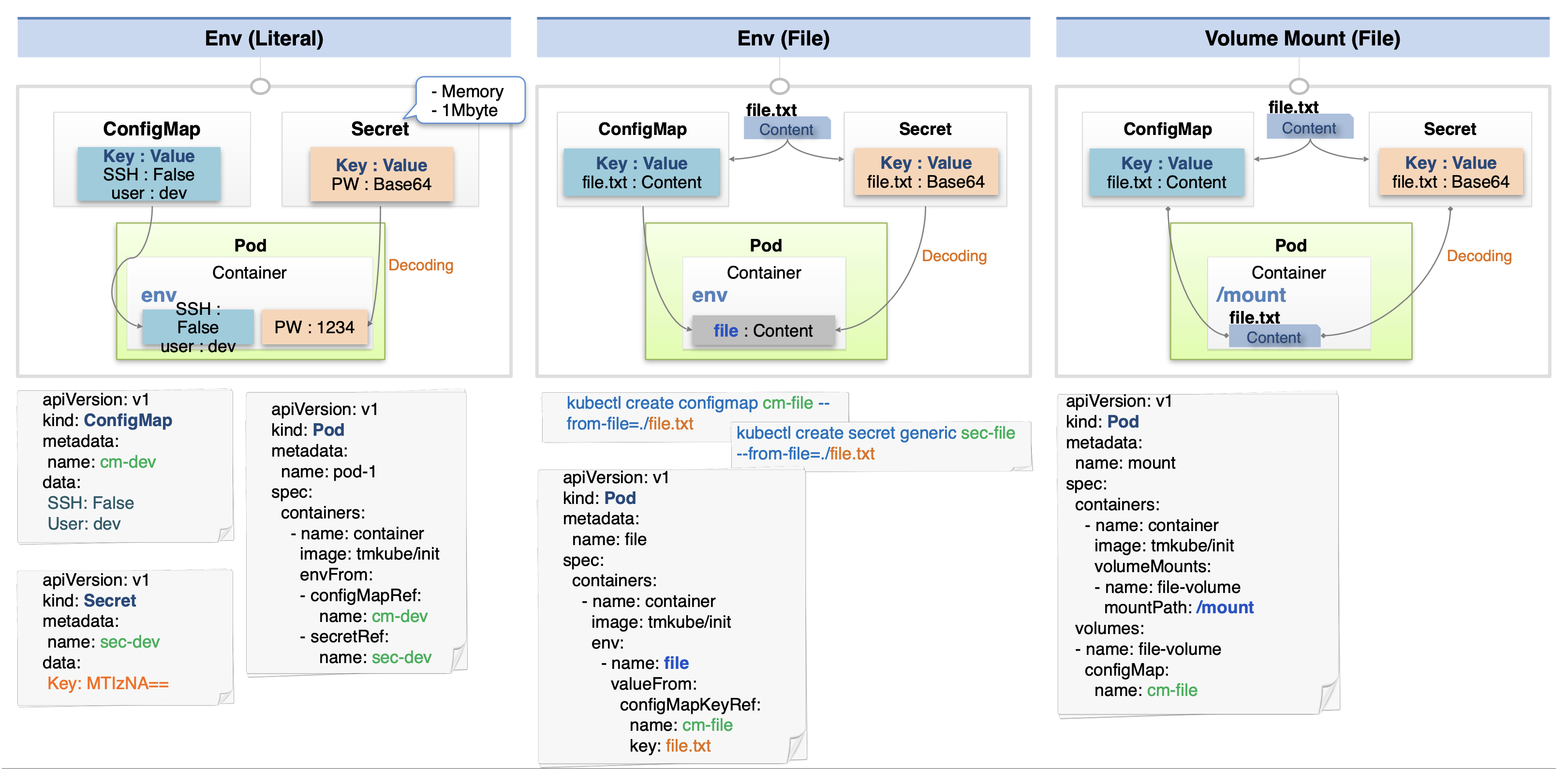Click the Decoding label in Volume Mount panel
1568x769 pixels.
[1479, 256]
